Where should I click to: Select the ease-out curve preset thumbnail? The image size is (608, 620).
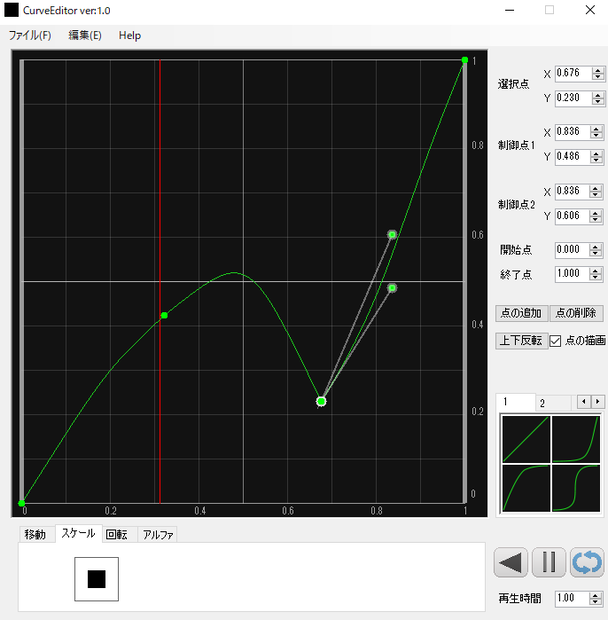click(526, 488)
